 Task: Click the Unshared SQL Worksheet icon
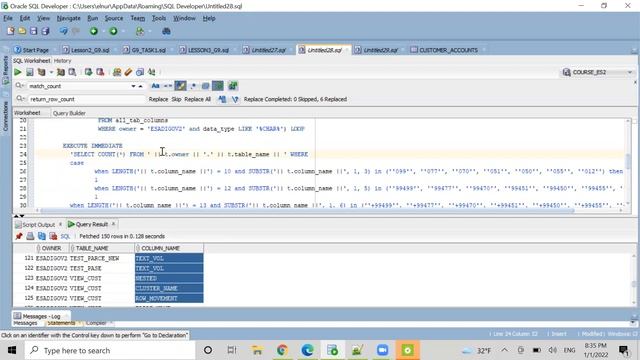117,72
